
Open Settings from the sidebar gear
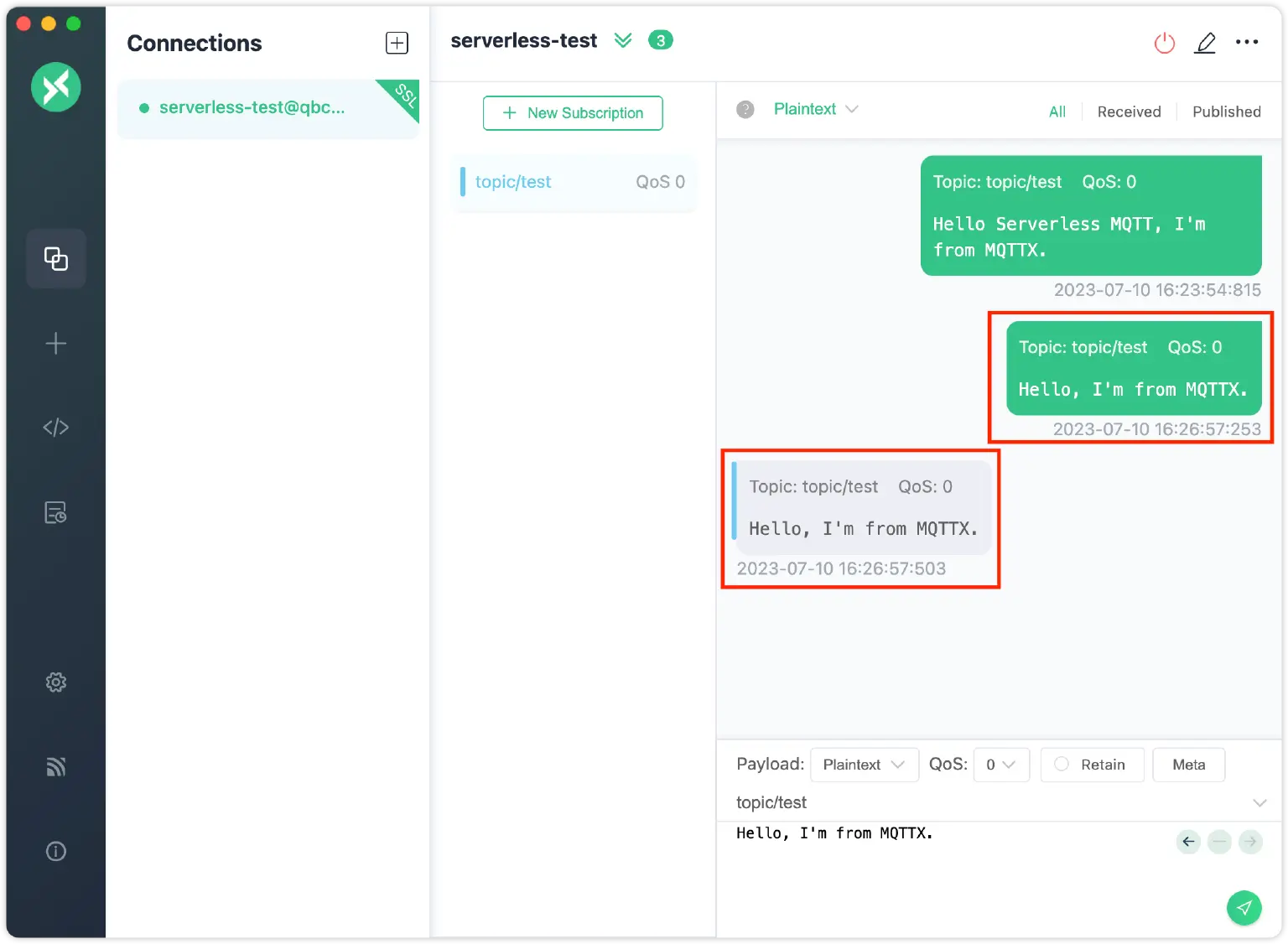point(55,682)
